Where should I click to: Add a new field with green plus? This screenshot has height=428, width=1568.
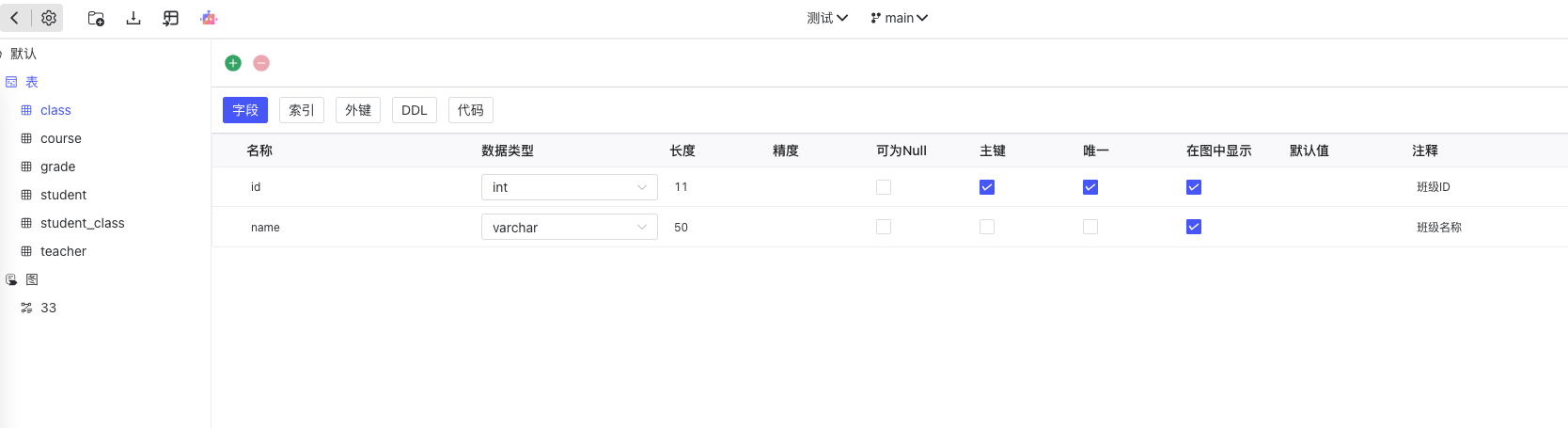[x=233, y=63]
